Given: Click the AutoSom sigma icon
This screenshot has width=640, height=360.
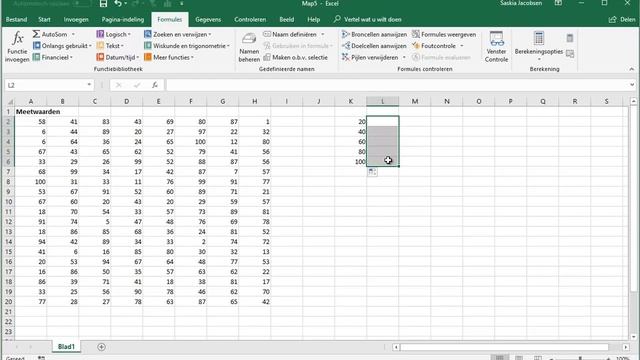Looking at the screenshot, I should click(x=36, y=34).
